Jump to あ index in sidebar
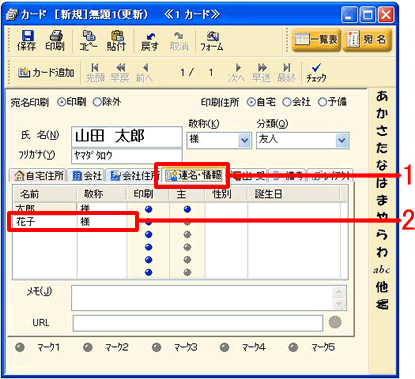 (382, 97)
